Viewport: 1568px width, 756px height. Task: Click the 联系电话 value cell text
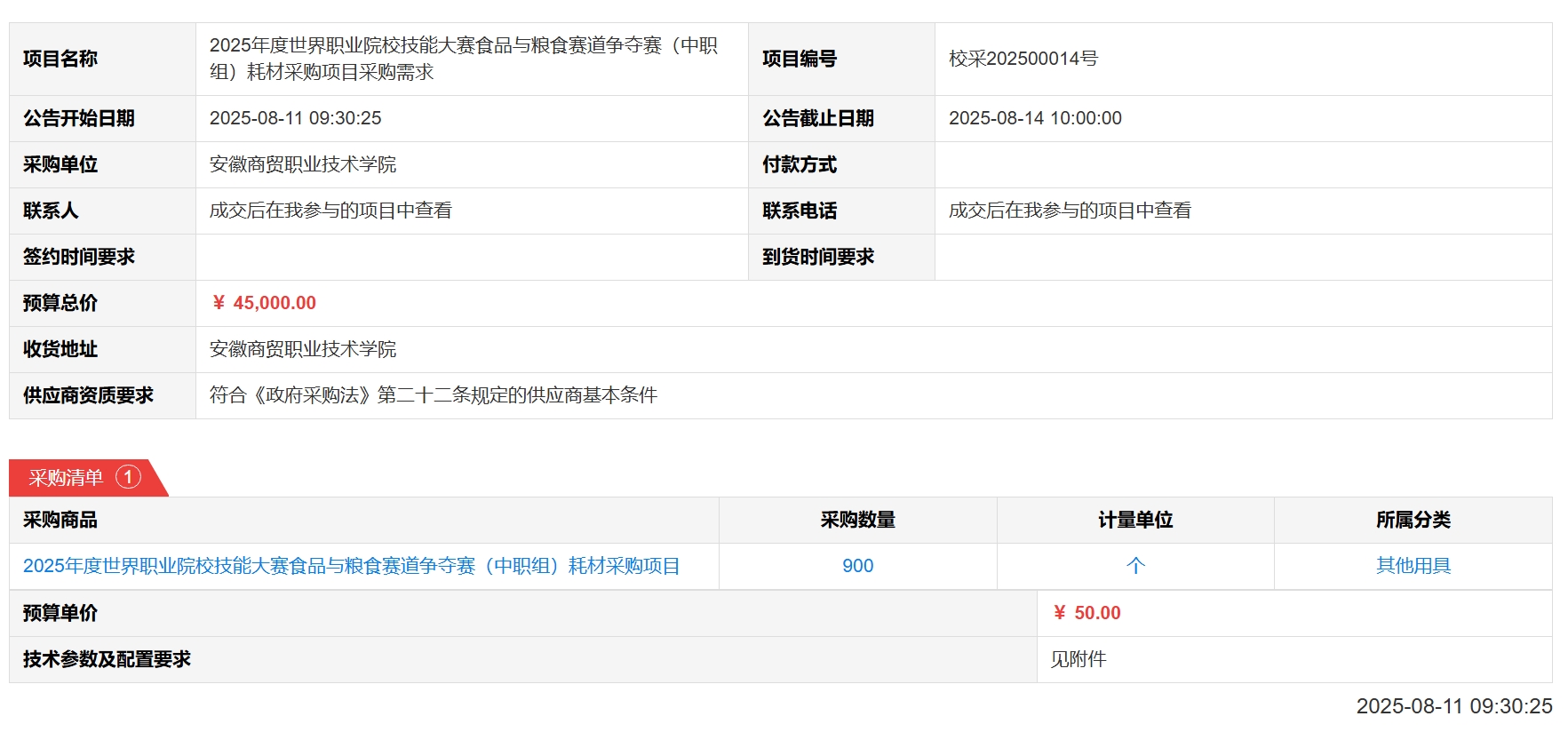1070,211
